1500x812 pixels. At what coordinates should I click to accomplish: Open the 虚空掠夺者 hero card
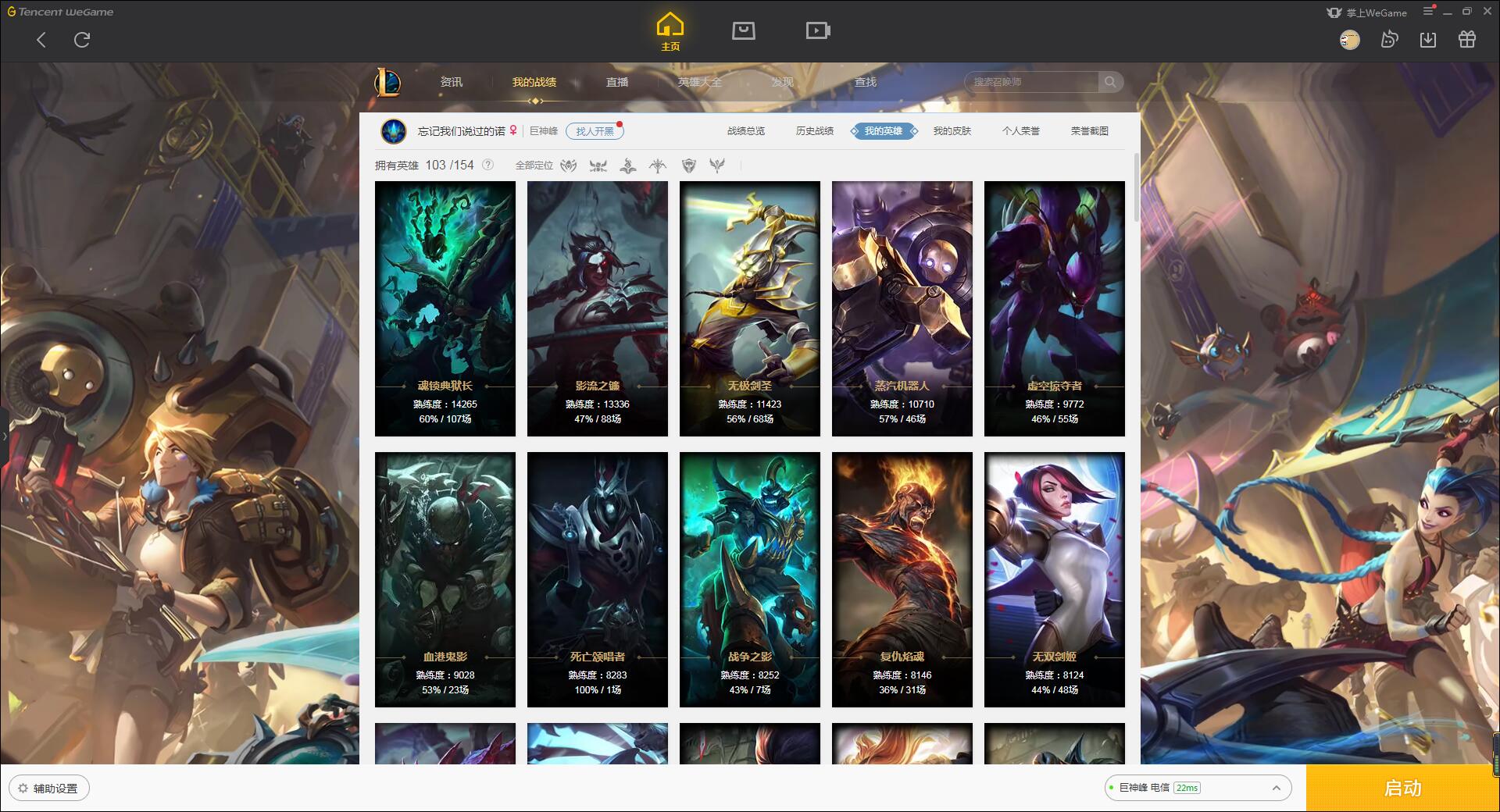click(1055, 308)
